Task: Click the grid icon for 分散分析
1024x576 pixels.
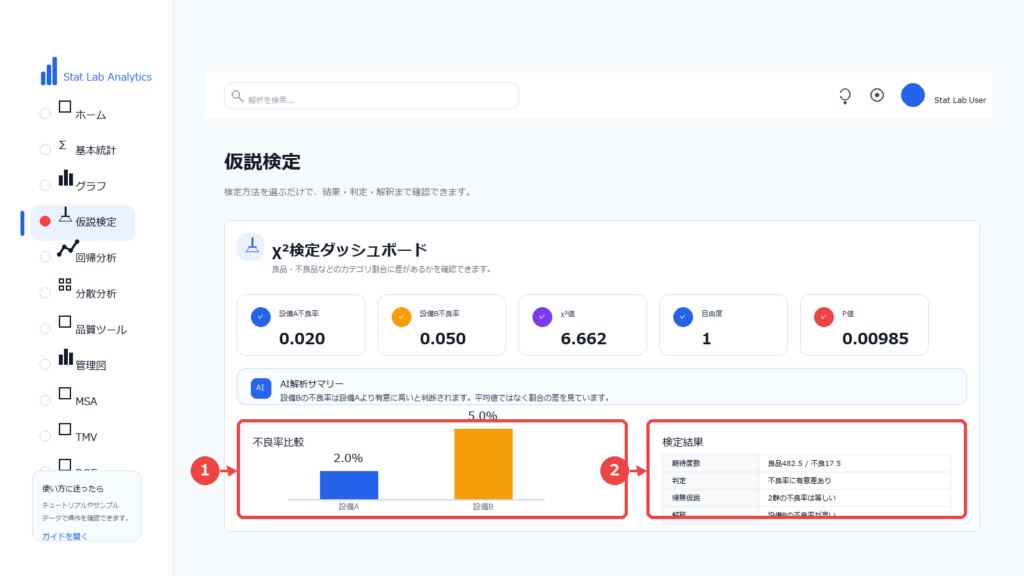Action: pyautogui.click(x=65, y=285)
